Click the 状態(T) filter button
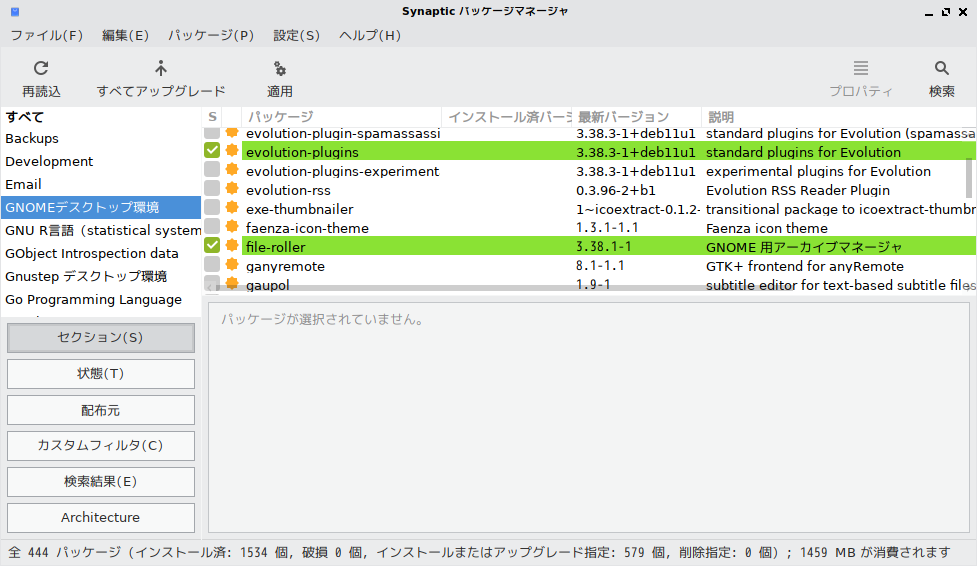 pyautogui.click(x=101, y=373)
